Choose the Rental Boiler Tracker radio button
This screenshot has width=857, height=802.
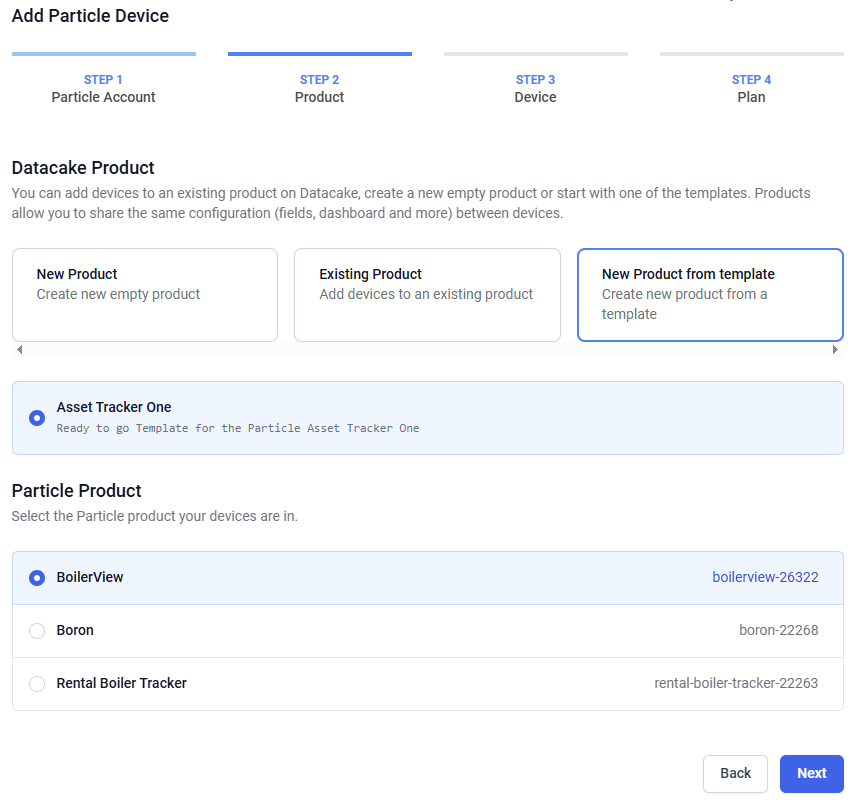[37, 684]
